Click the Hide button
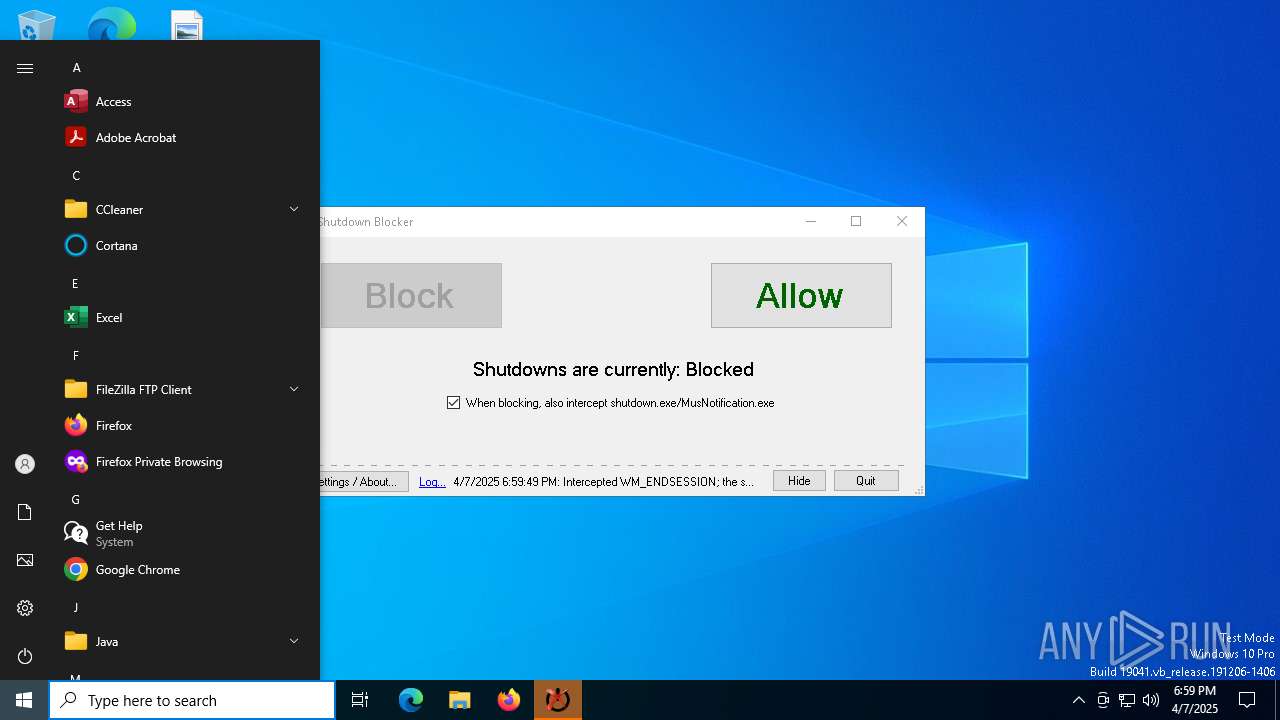 click(x=799, y=481)
